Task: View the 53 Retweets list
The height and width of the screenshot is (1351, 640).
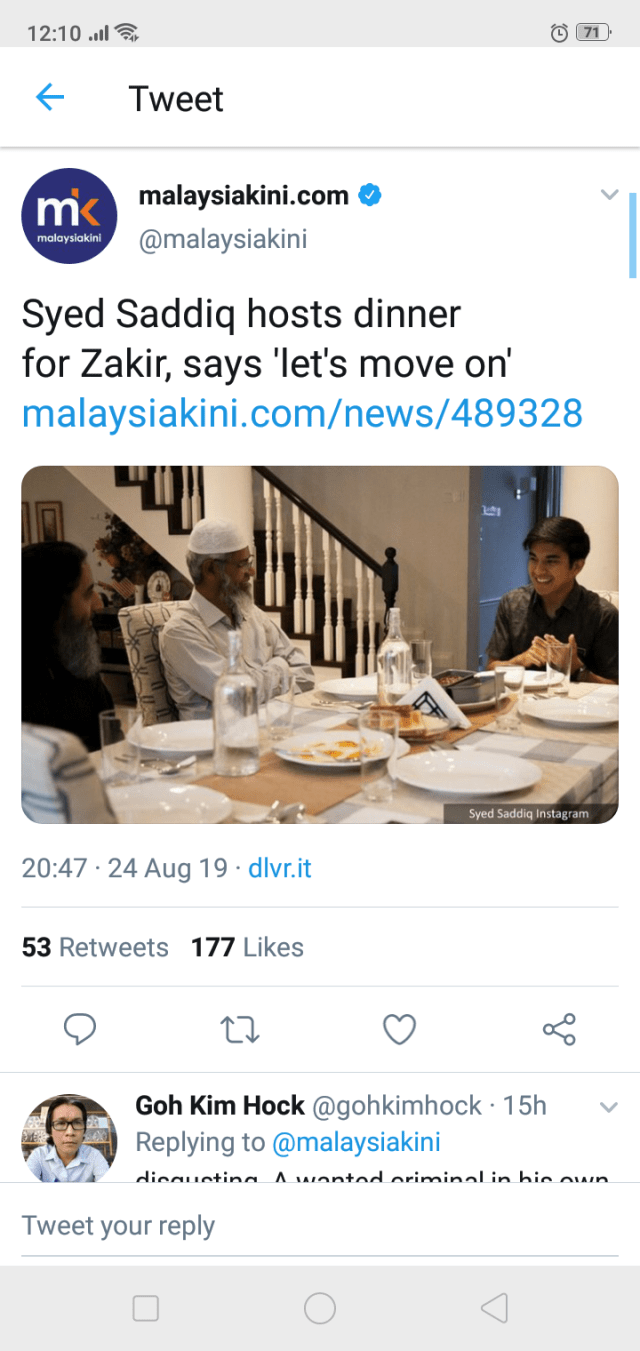Action: tap(95, 947)
